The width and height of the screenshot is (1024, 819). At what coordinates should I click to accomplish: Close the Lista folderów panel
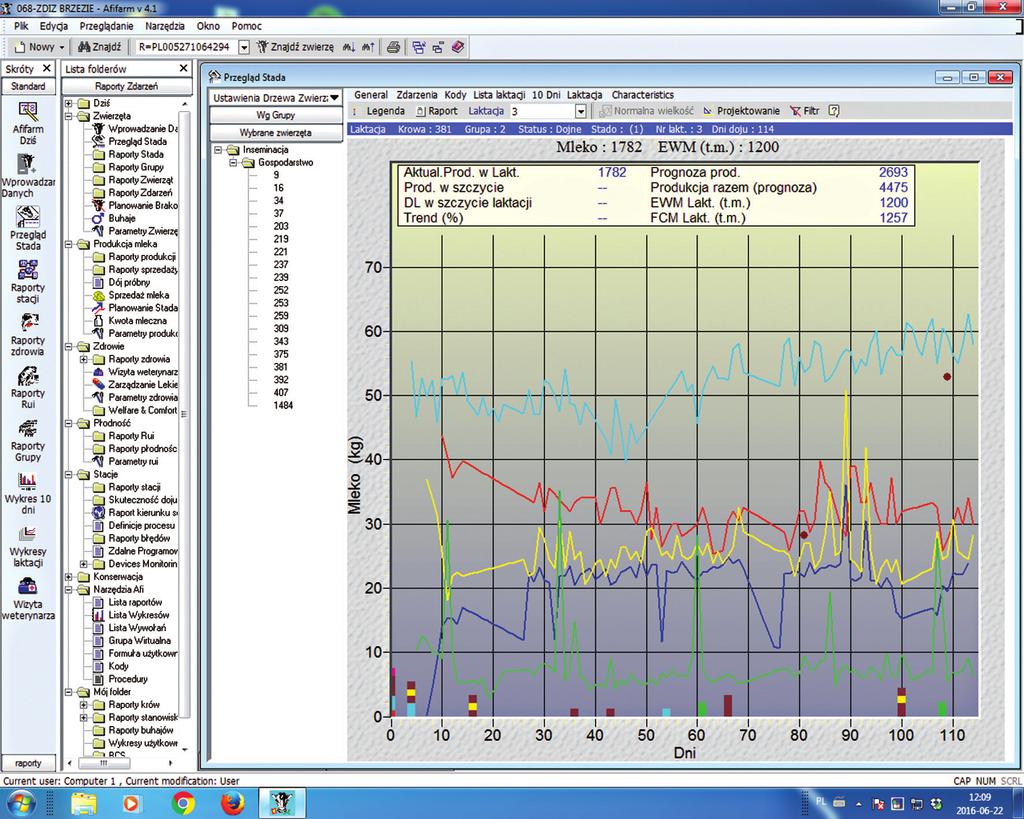click(x=184, y=68)
